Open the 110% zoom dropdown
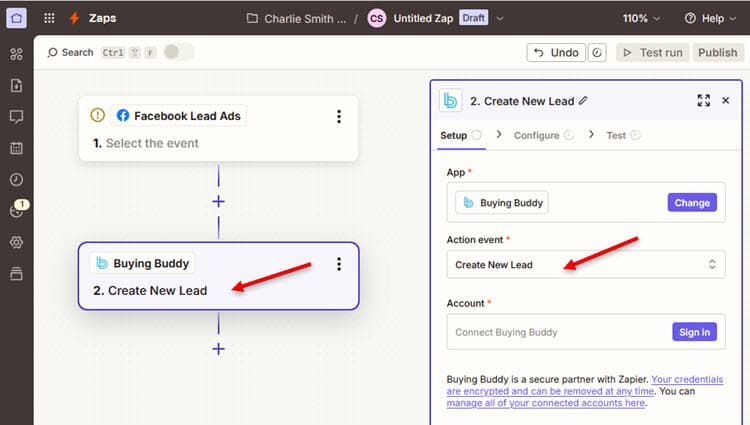This screenshot has height=425, width=750. [641, 19]
